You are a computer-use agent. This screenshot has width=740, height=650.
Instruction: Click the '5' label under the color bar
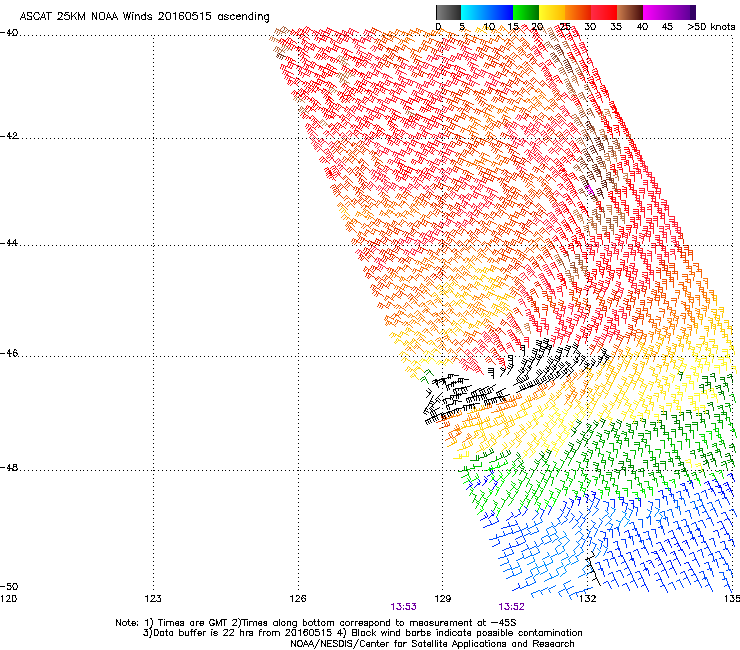click(x=462, y=26)
